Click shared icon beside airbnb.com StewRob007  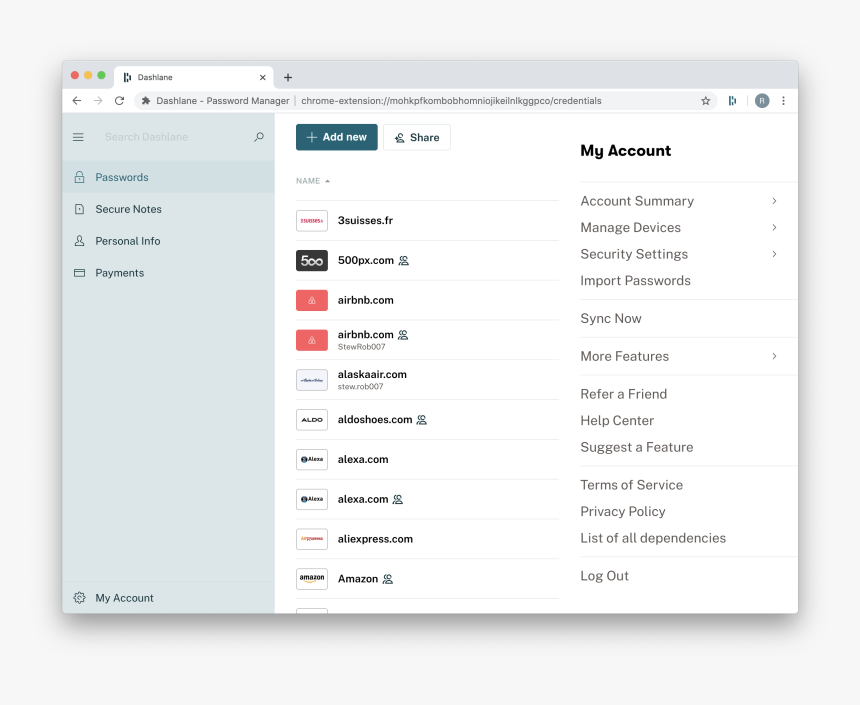point(403,335)
